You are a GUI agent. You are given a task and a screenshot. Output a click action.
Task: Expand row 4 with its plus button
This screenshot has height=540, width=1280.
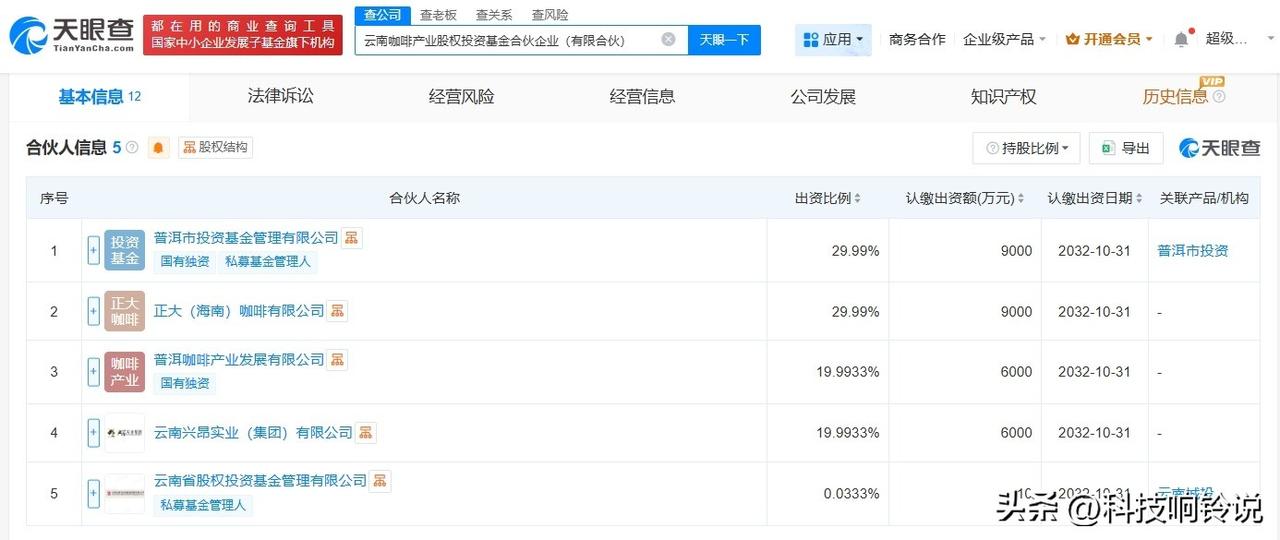coord(93,433)
